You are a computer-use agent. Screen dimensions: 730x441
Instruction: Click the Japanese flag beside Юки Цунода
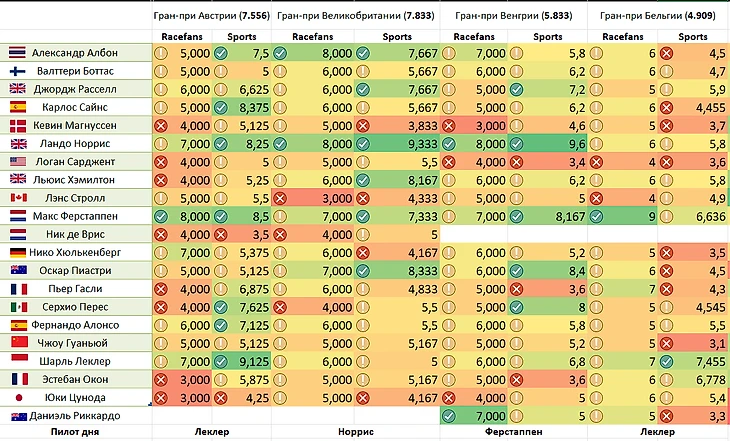pos(16,397)
